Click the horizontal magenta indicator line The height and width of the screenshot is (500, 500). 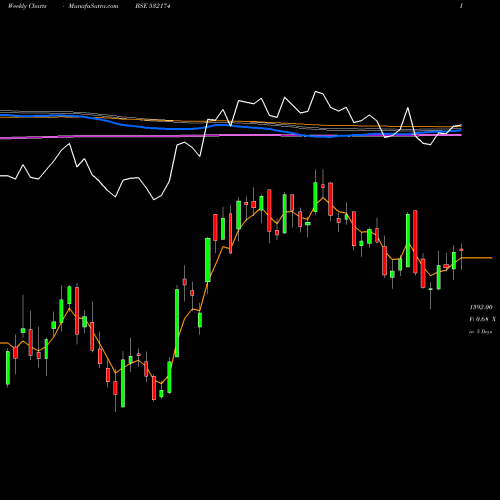coord(231,136)
